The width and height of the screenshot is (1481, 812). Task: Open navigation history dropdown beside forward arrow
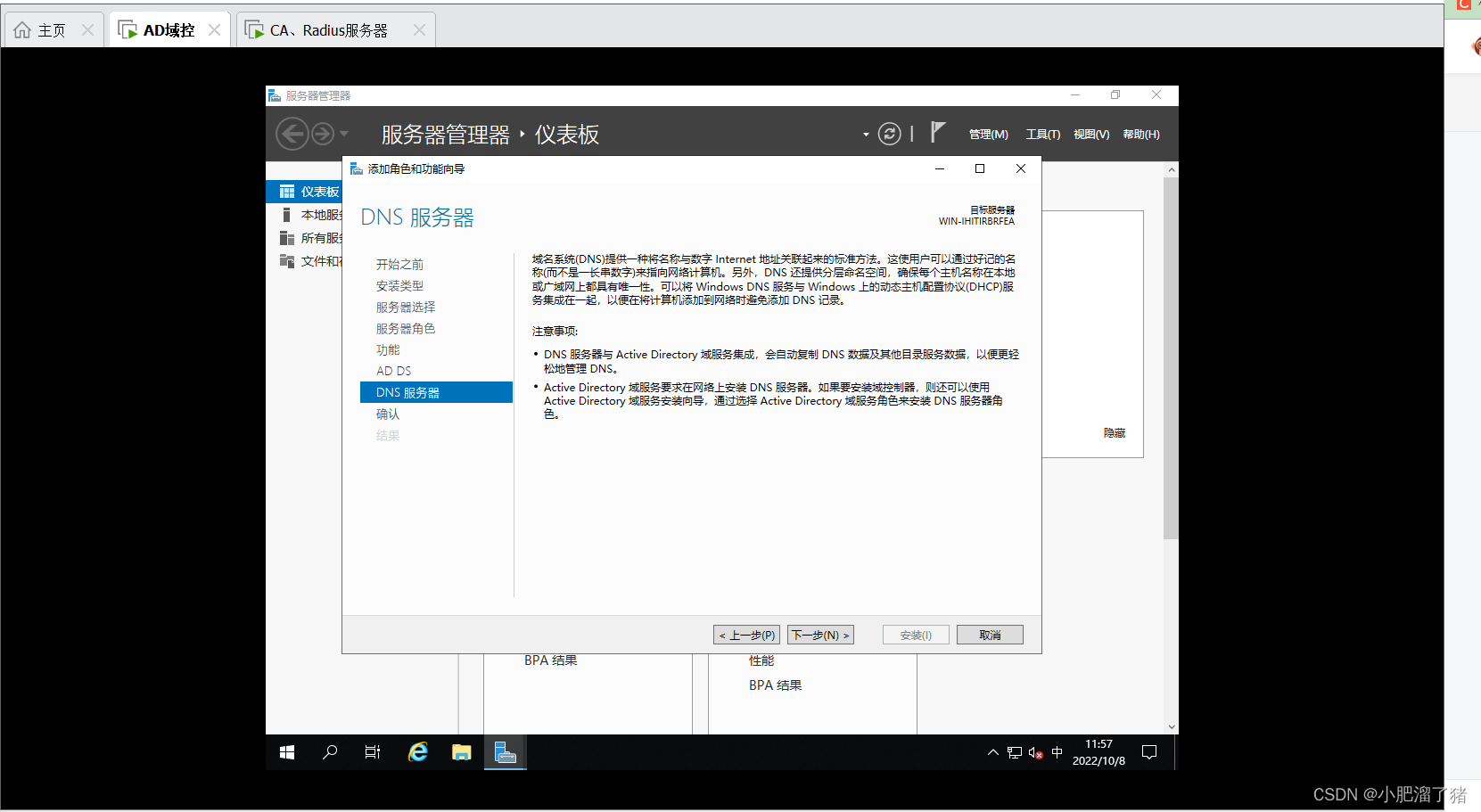(x=344, y=134)
